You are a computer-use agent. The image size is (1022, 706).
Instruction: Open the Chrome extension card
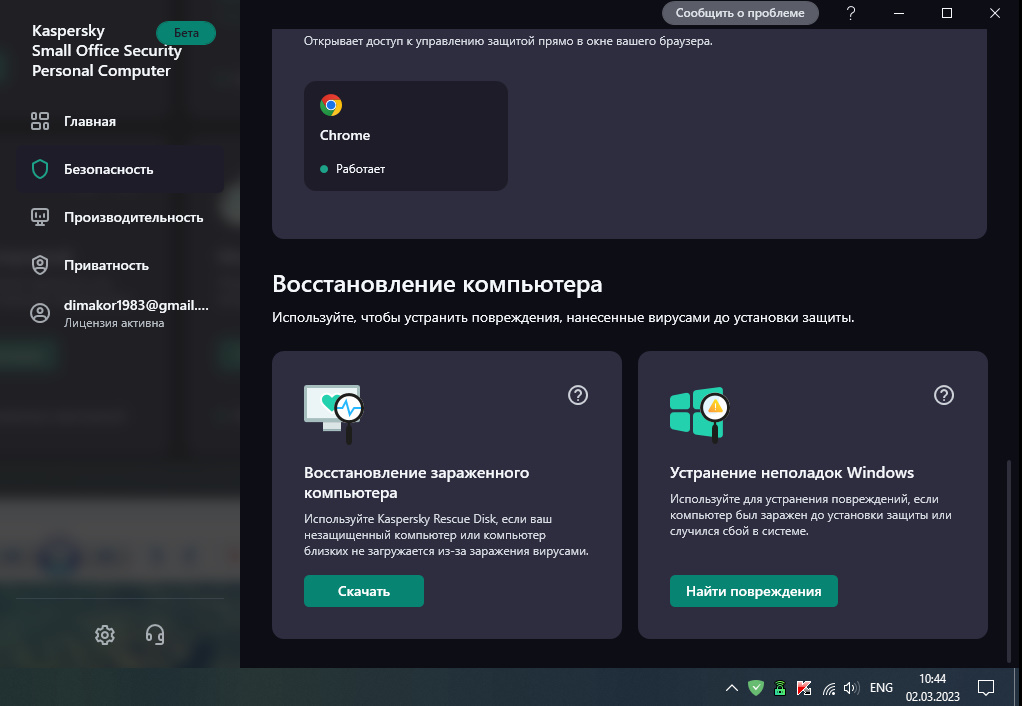tap(405, 136)
